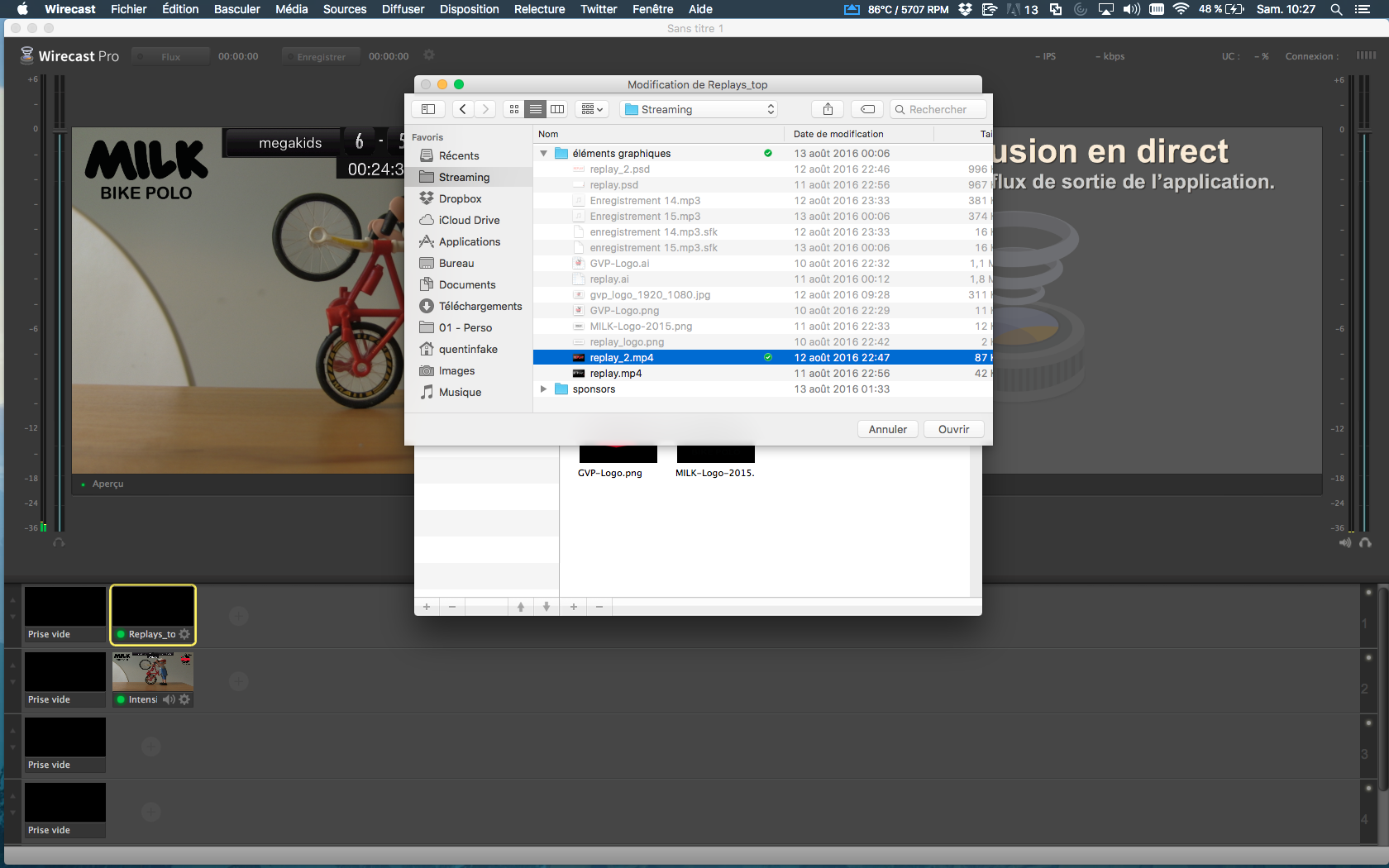Toggle the headphones monitor under left meter

pos(59,542)
